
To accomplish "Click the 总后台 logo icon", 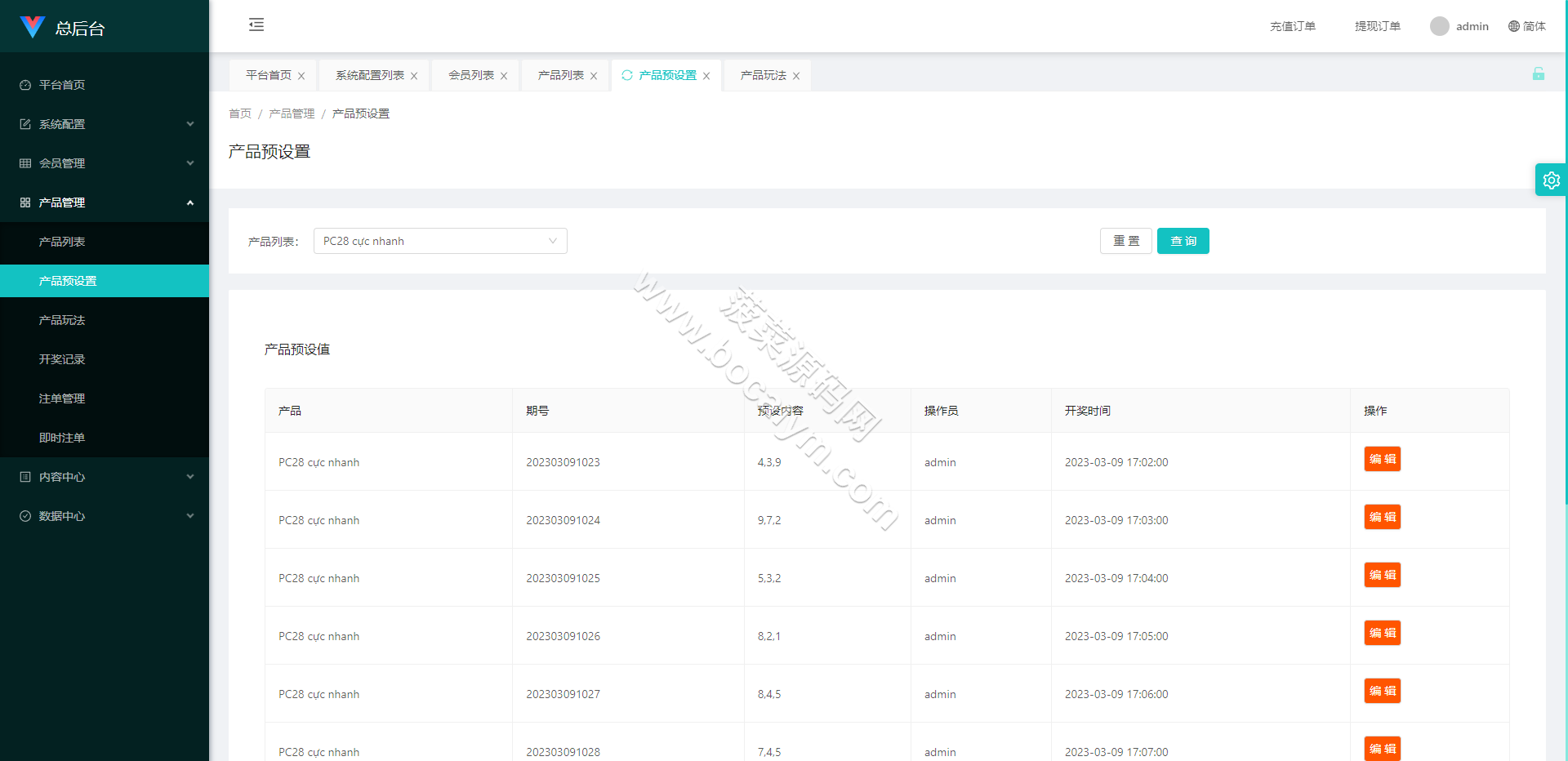I will [x=32, y=27].
